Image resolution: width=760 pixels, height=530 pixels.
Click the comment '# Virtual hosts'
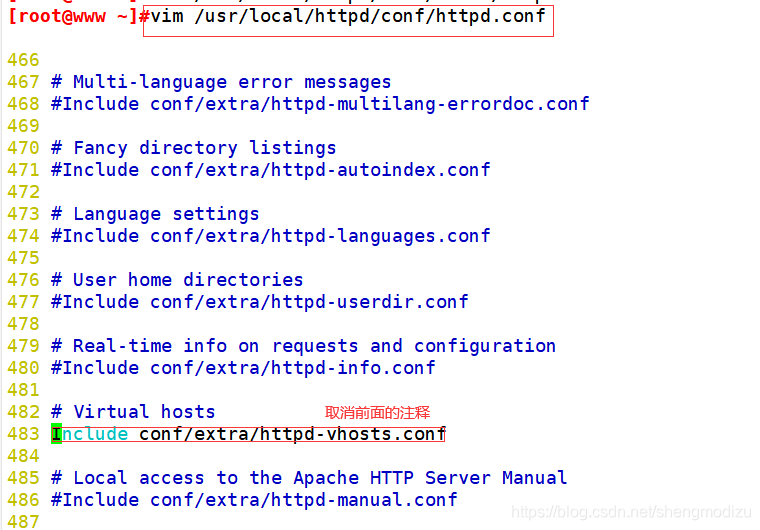[x=133, y=412]
